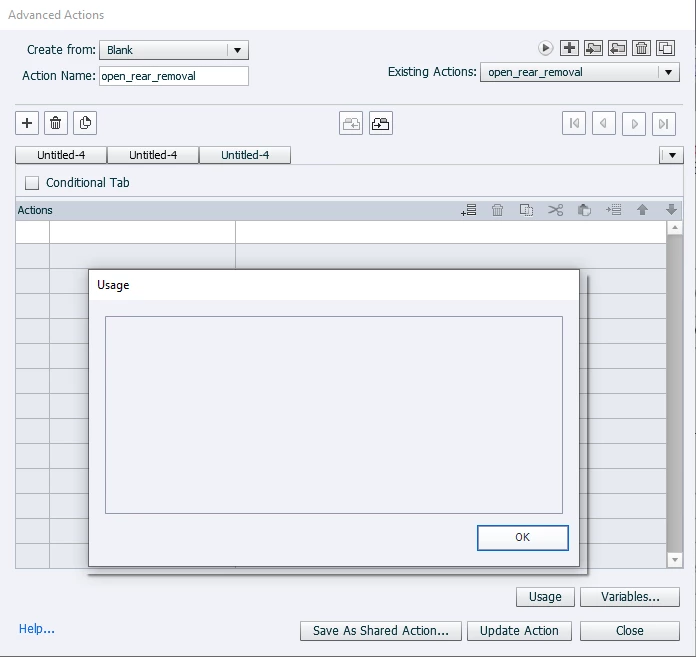Viewport: 696px width, 657px height.
Task: Click the actions list scroll down arrow
Action: click(675, 560)
